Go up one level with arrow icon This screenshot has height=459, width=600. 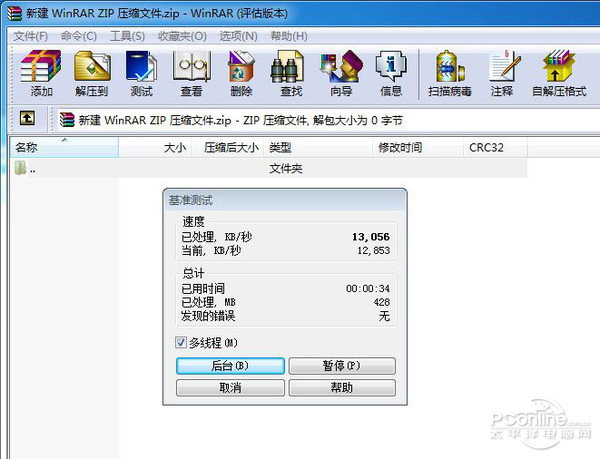[x=27, y=118]
